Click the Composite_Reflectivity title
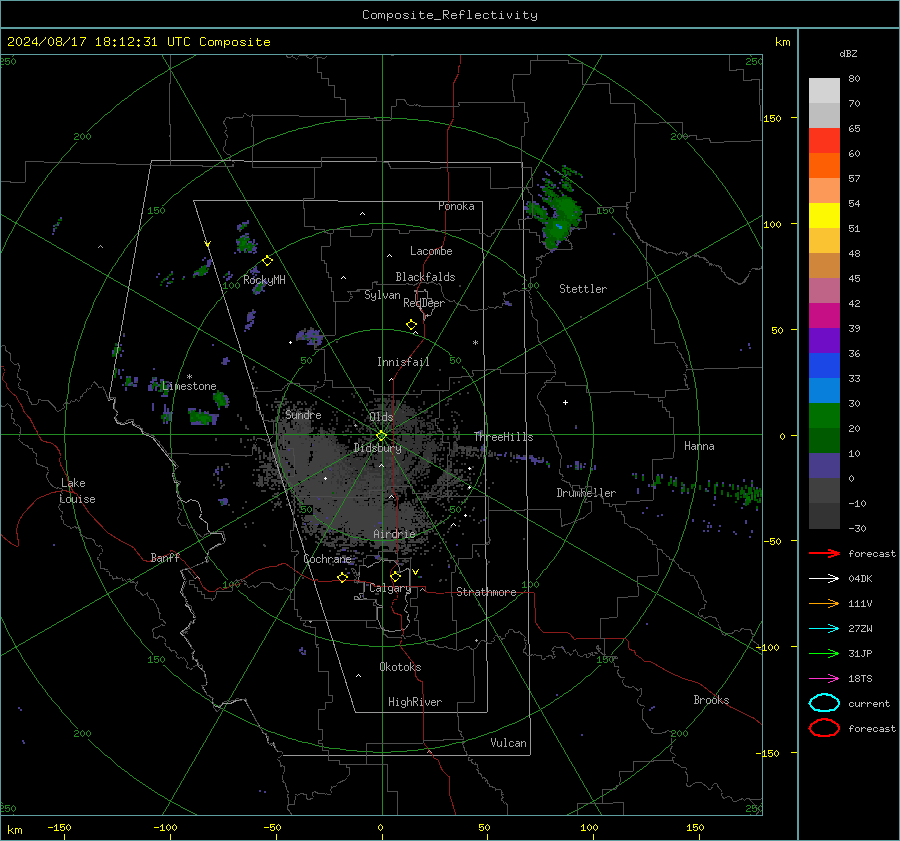 [449, 15]
